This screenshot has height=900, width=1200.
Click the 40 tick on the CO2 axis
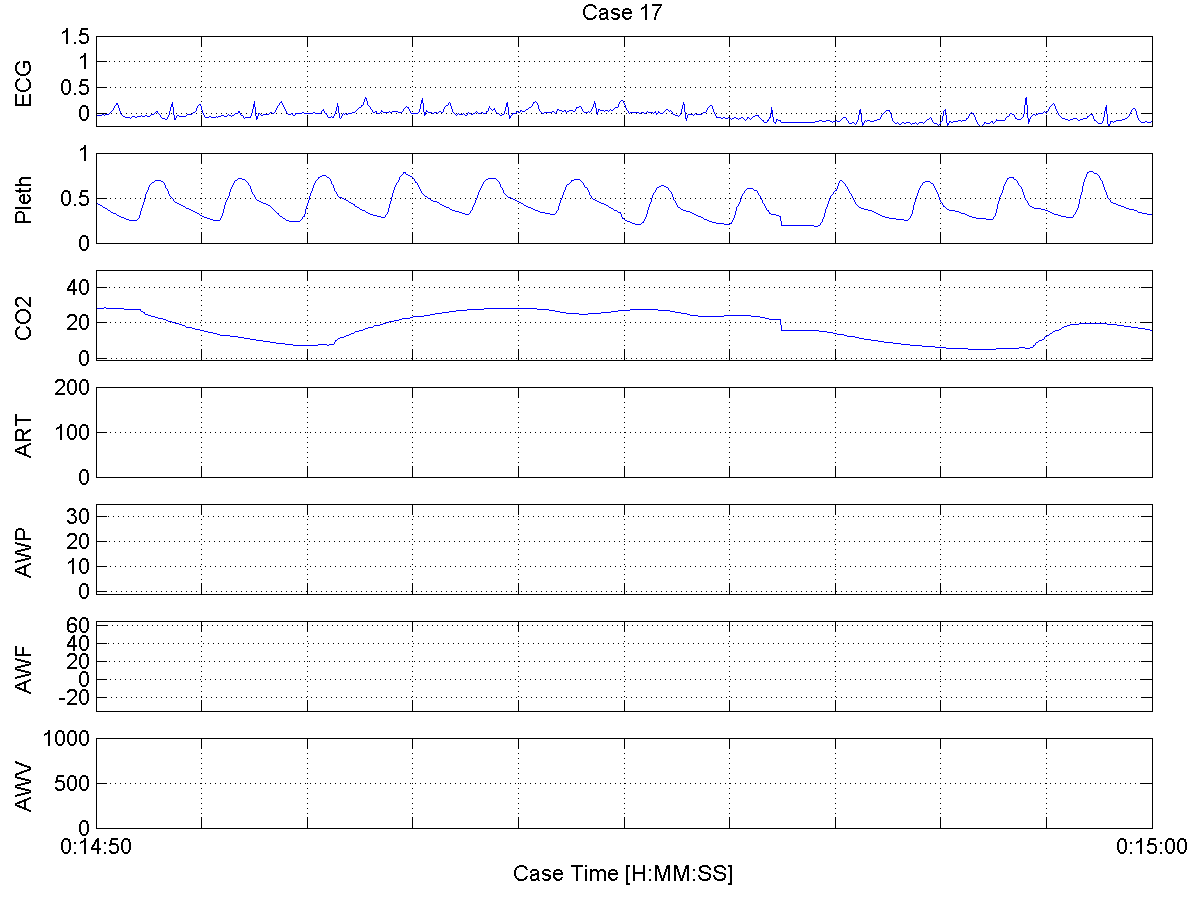pos(79,287)
